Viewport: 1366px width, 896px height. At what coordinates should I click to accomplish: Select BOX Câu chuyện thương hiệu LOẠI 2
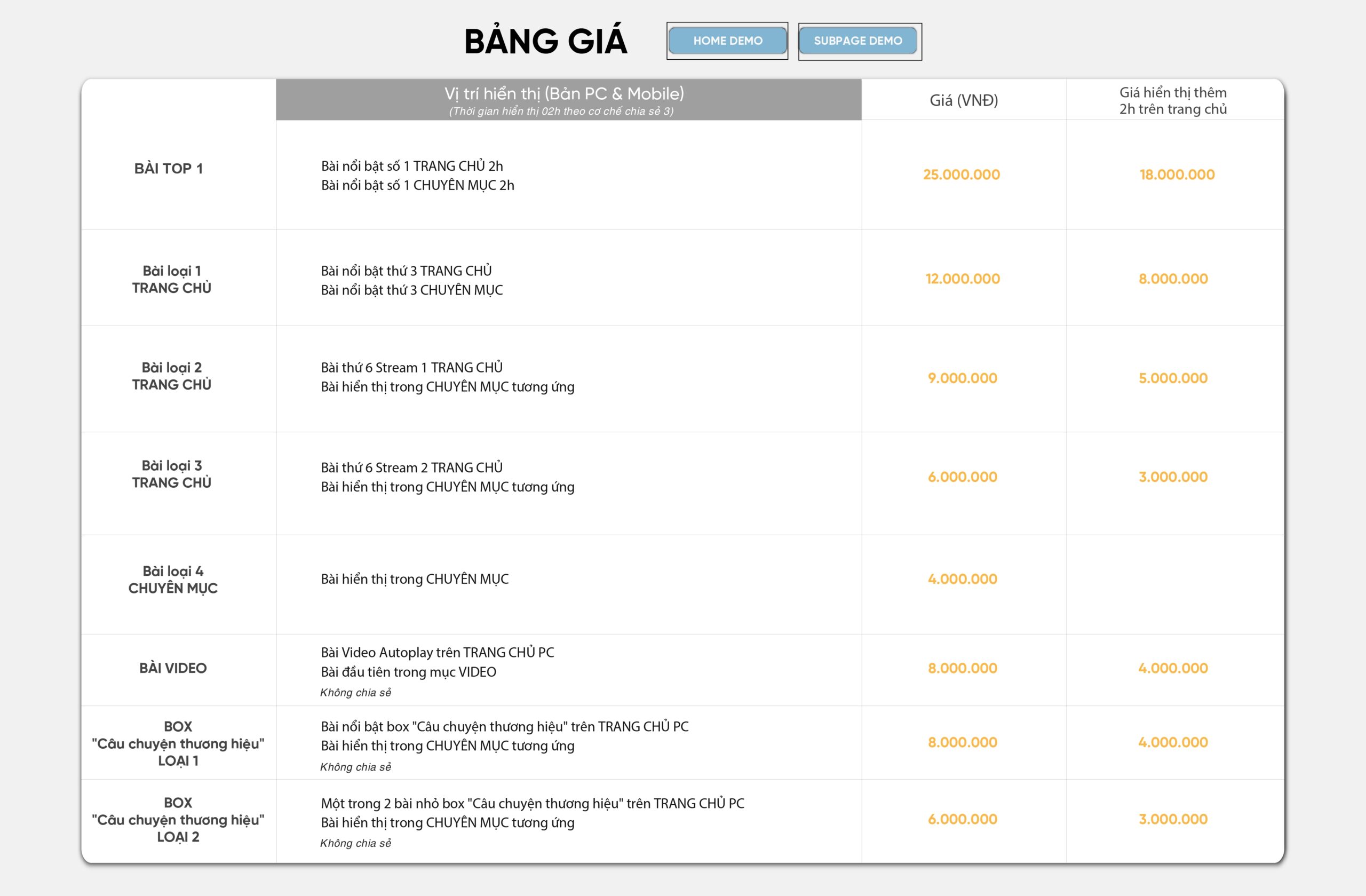178,820
